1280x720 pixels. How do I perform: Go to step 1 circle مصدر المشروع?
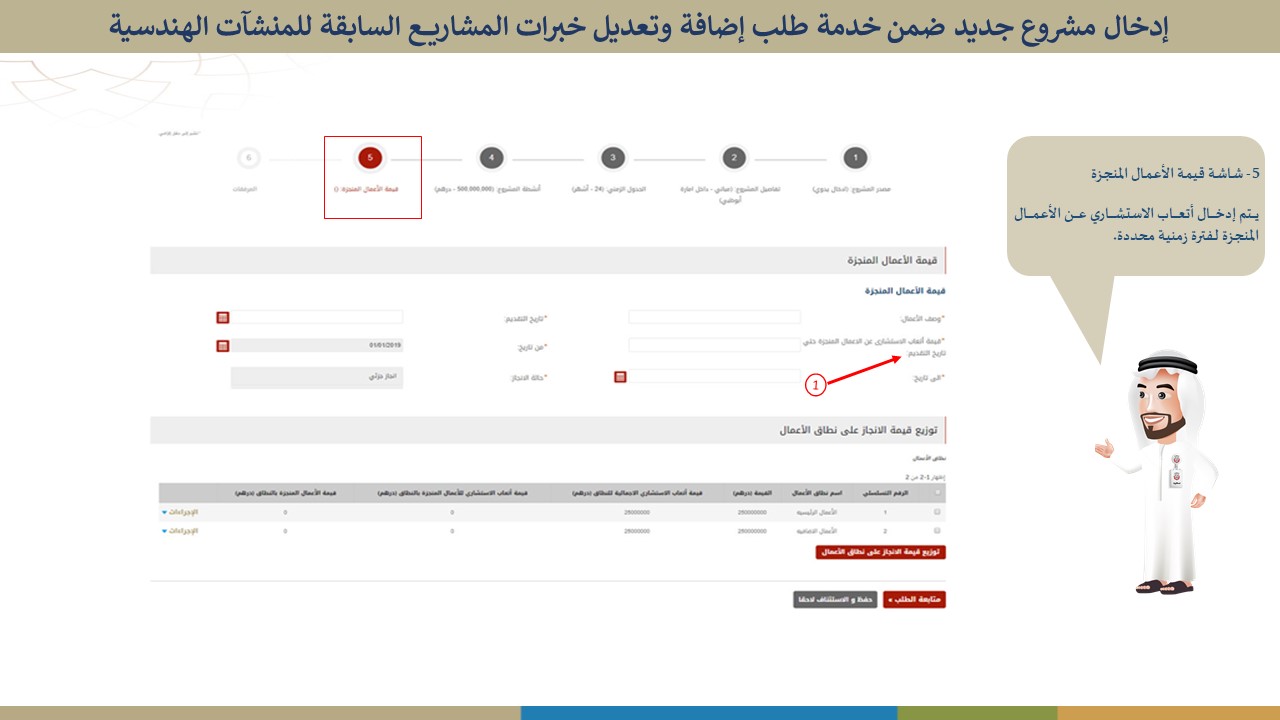tap(854, 158)
